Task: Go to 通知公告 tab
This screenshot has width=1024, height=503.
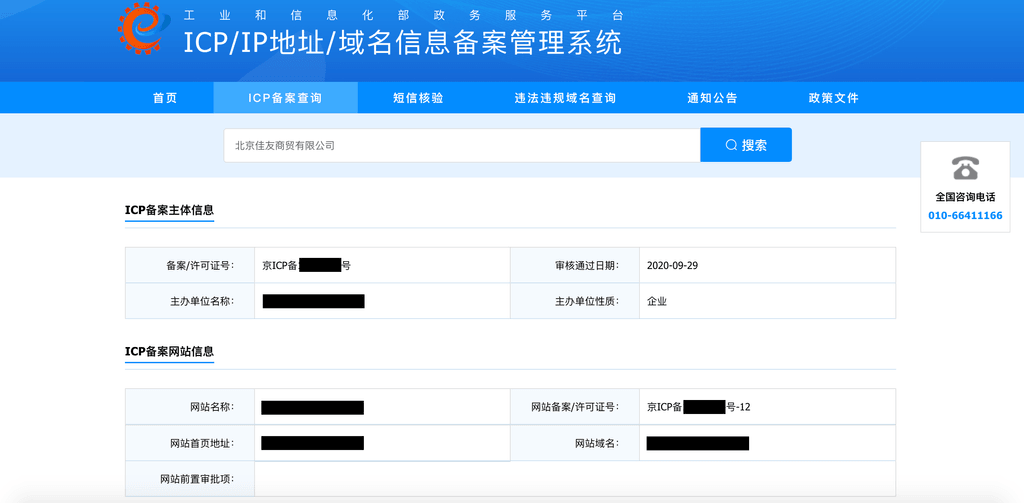Action: pyautogui.click(x=712, y=98)
